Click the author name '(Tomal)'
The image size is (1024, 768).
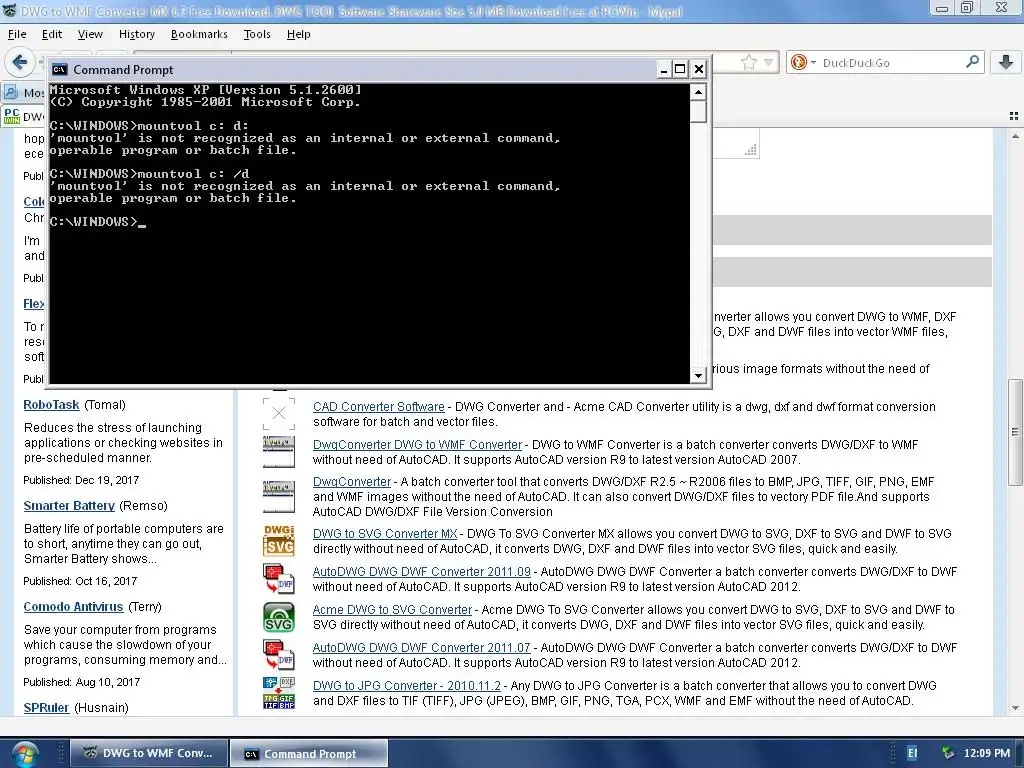[104, 405]
